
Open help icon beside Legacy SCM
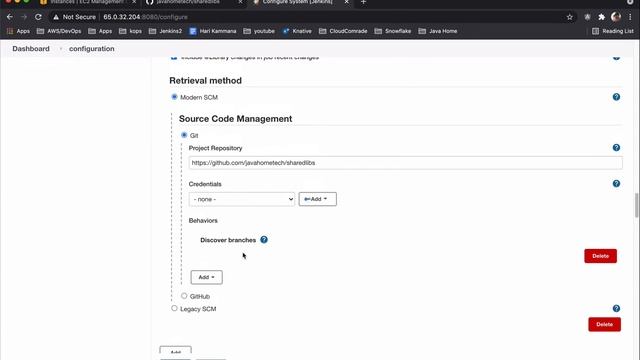tap(616, 308)
